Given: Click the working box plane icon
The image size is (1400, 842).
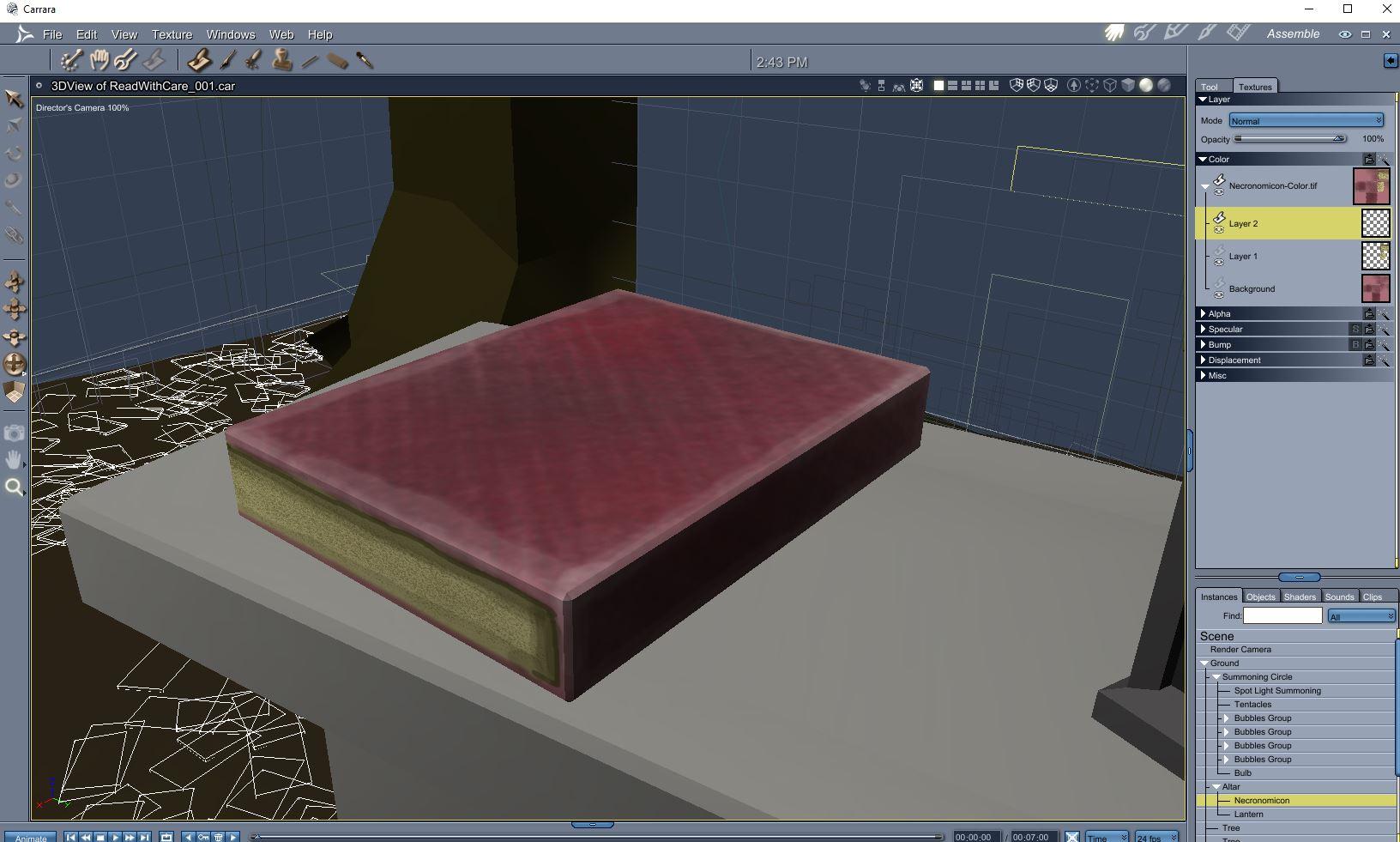Looking at the screenshot, I should (14, 391).
